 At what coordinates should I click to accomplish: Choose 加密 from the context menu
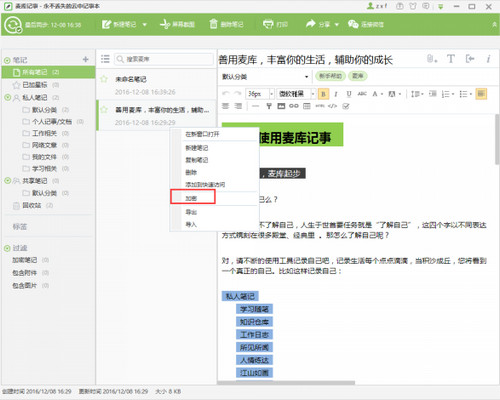click(191, 198)
